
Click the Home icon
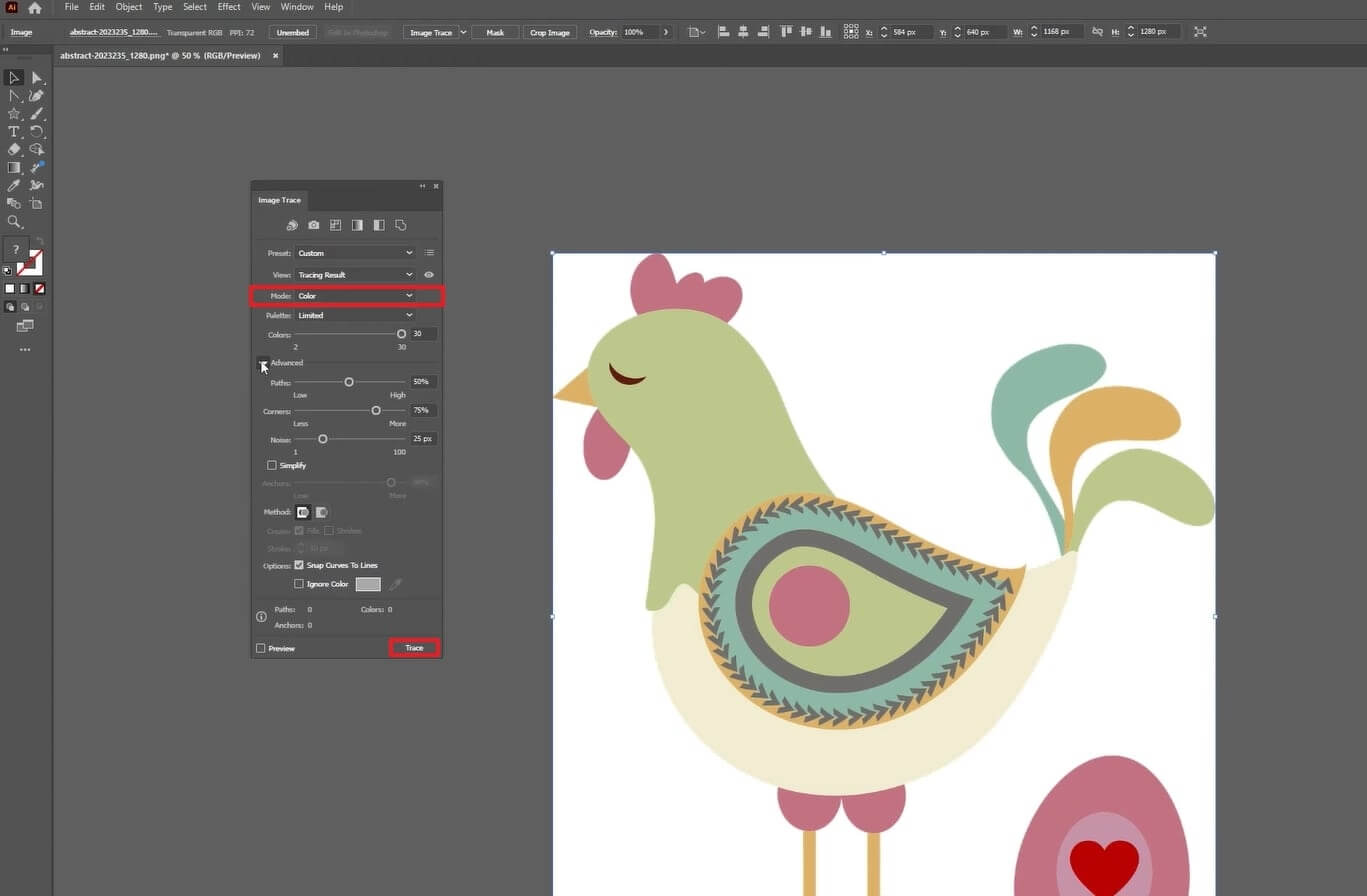coord(35,7)
